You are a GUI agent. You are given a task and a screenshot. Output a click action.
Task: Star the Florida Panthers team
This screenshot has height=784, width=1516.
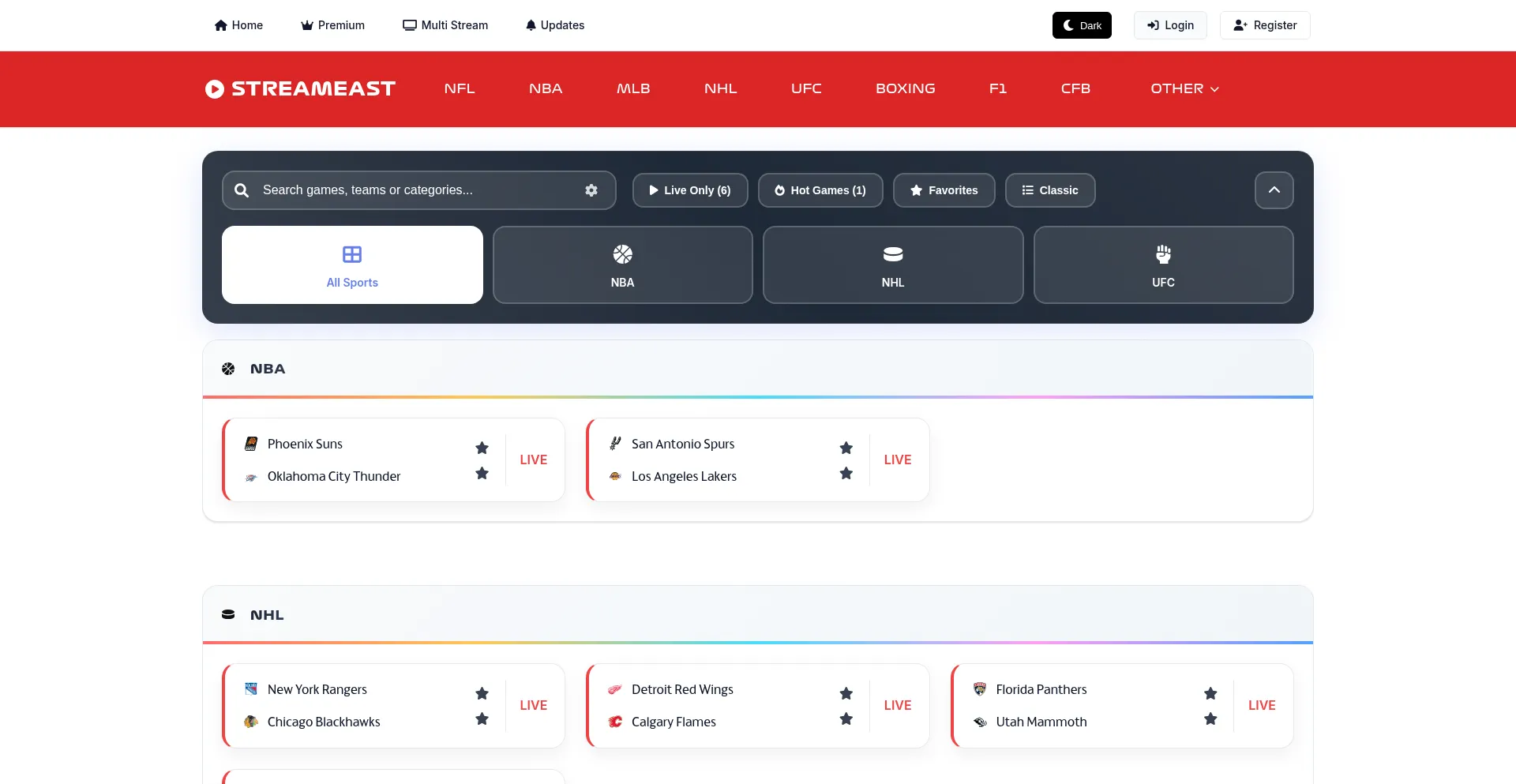pos(1210,693)
